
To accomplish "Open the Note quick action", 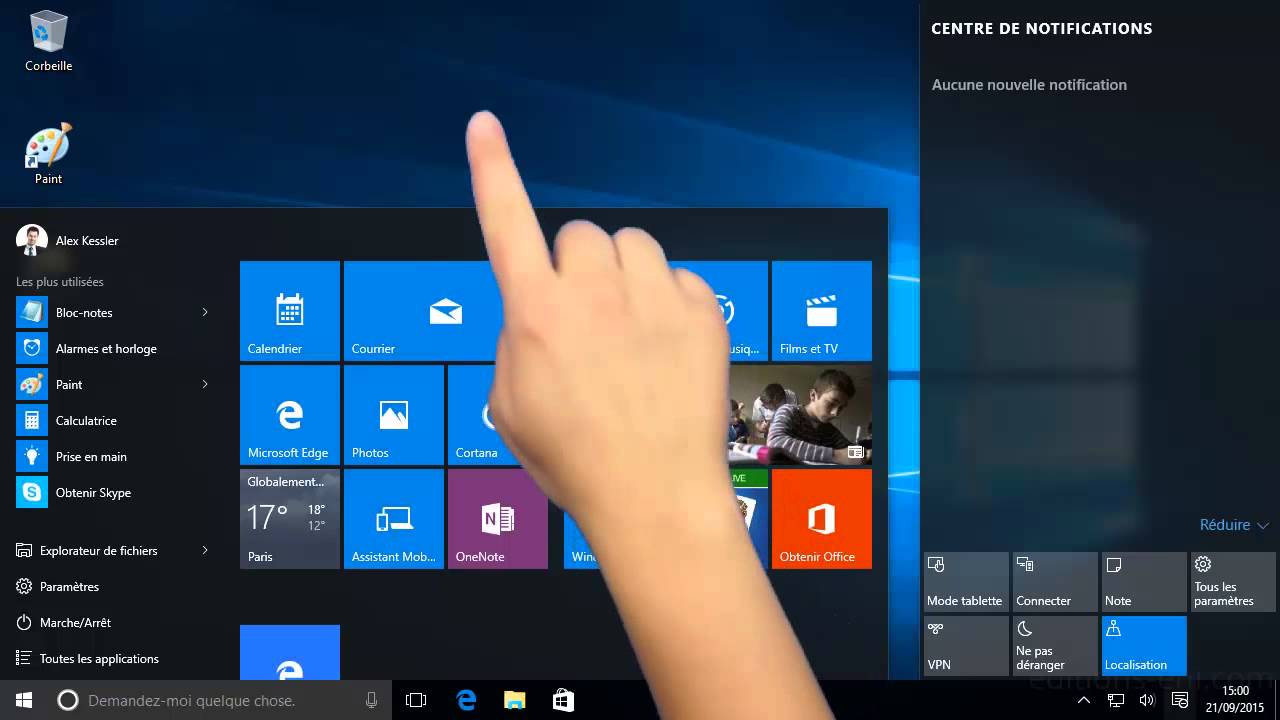I will 1144,582.
